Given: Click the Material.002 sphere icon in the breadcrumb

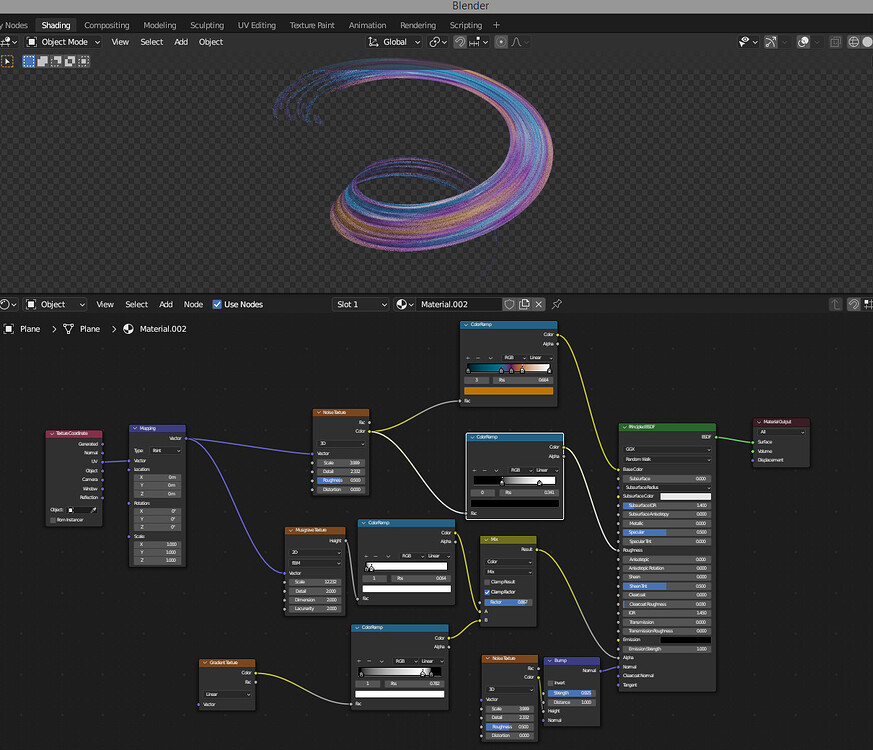Looking at the screenshot, I should click(x=128, y=329).
